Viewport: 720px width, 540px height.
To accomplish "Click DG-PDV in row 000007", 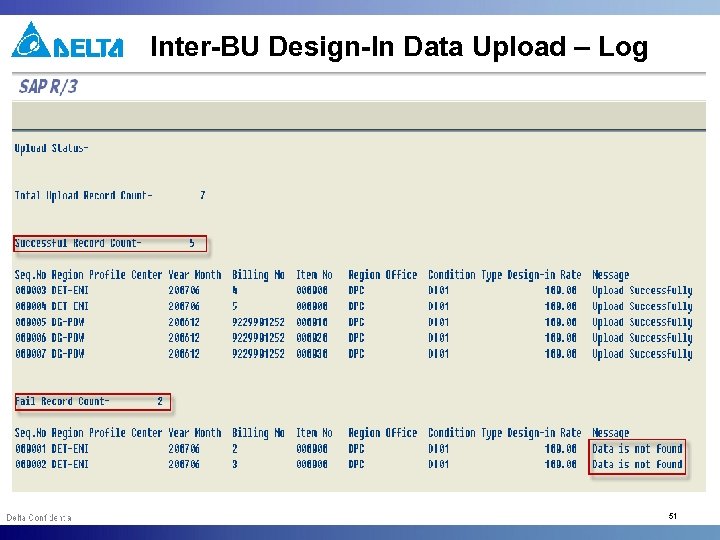I will point(68,354).
